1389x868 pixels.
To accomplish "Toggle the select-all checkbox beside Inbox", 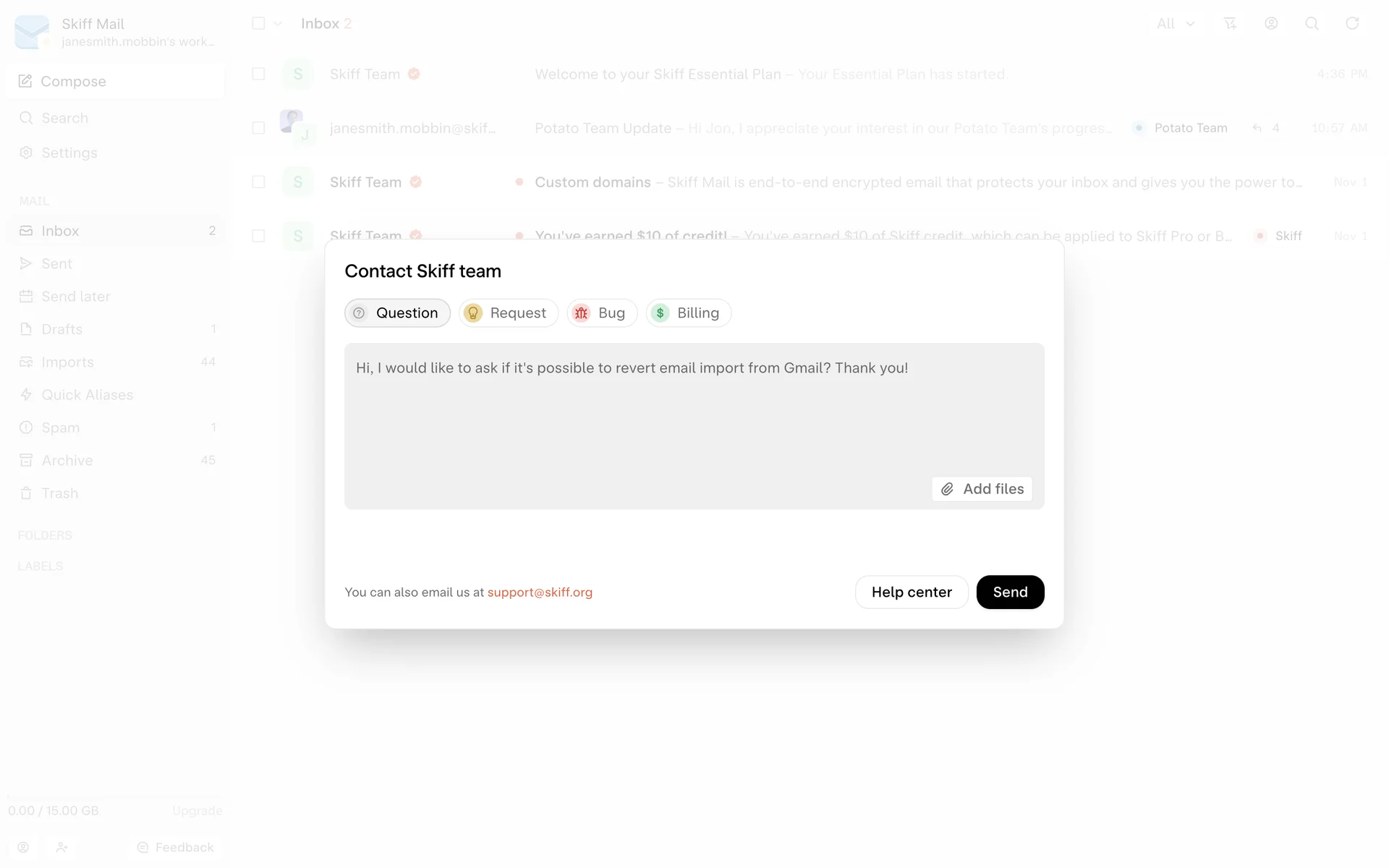I will [258, 23].
